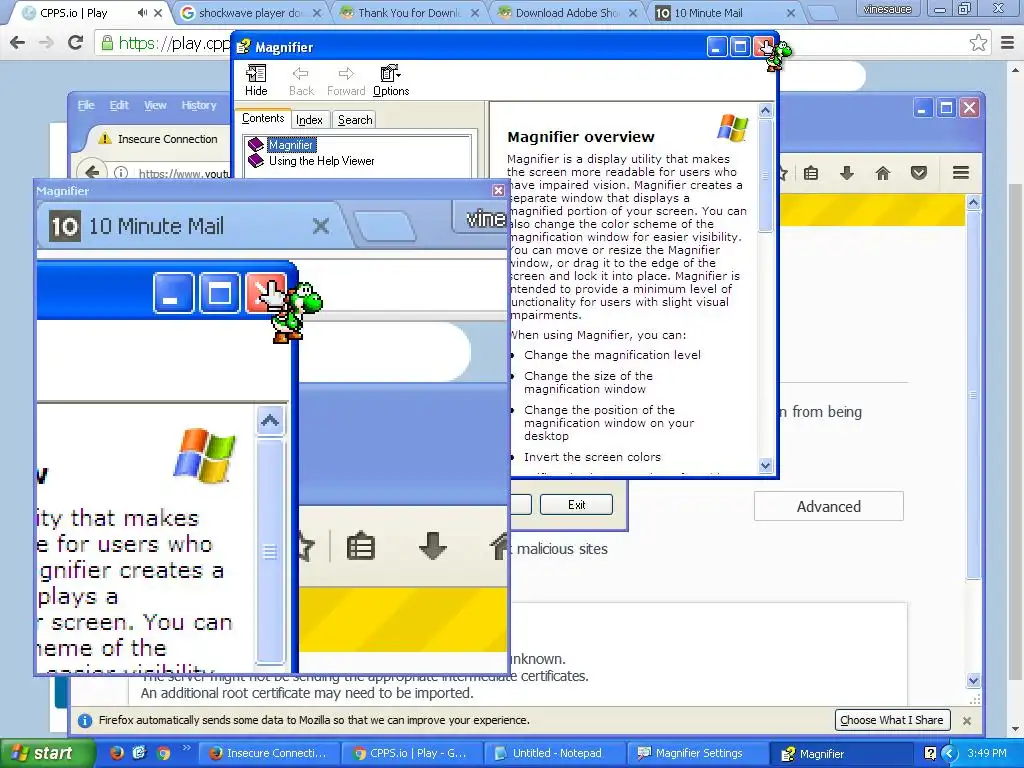The image size is (1024, 768).
Task: Open Chrome's main menu icon
Action: (1008, 43)
